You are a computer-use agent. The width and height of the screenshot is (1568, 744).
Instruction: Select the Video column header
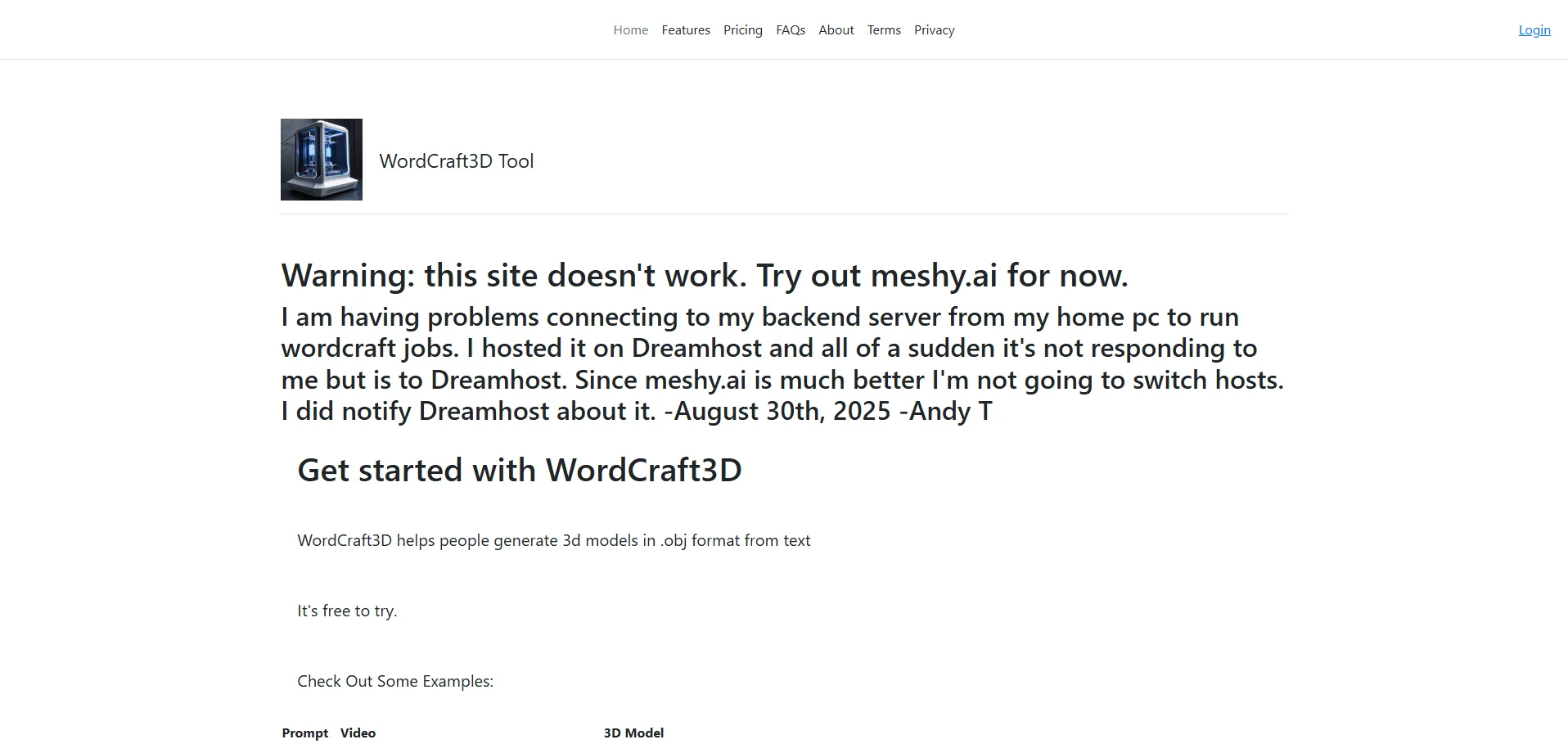pos(358,733)
